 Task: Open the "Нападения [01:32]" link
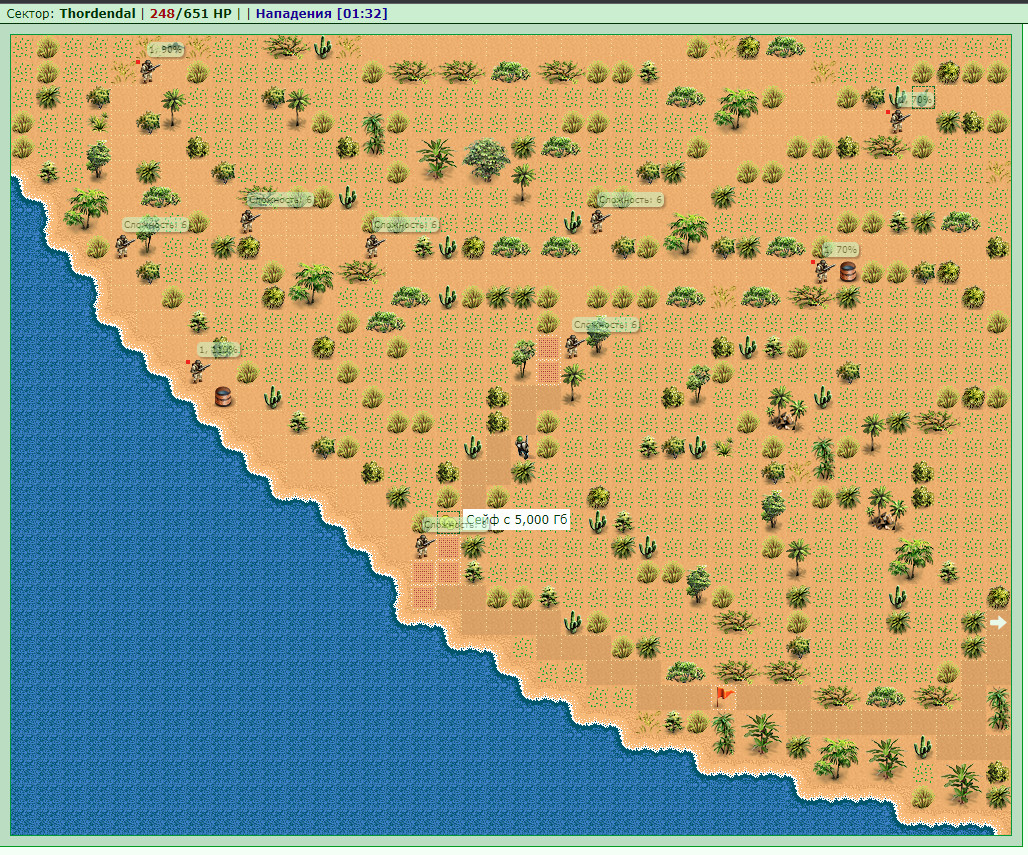[x=321, y=13]
